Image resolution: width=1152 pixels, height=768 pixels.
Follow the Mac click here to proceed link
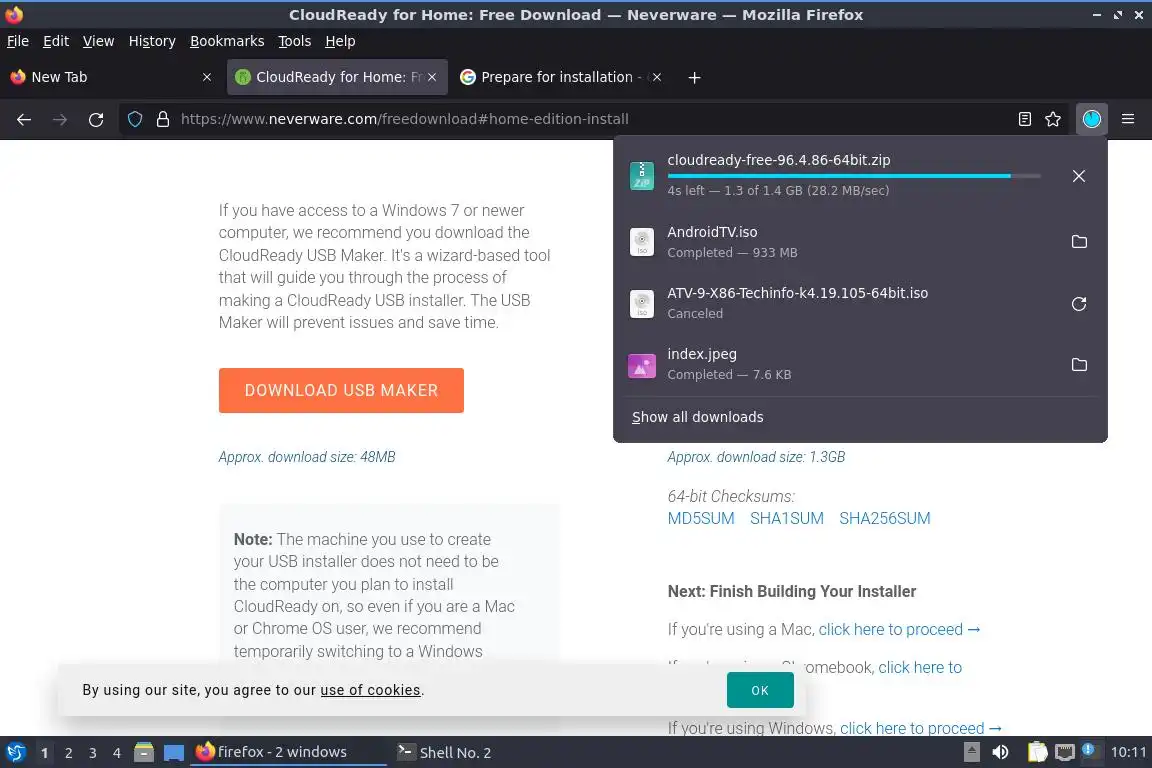(899, 630)
